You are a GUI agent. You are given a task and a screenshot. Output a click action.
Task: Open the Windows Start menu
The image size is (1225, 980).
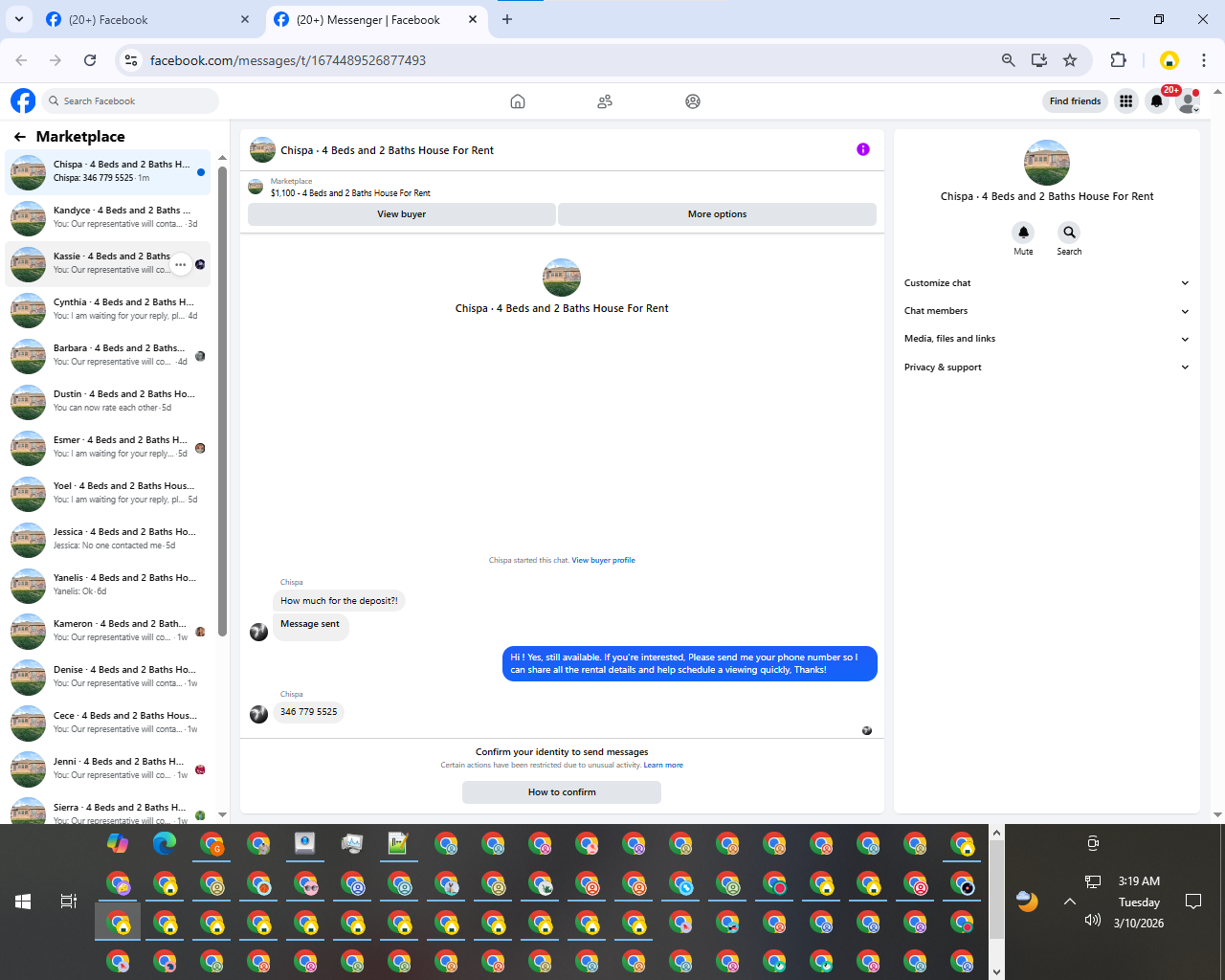23,902
